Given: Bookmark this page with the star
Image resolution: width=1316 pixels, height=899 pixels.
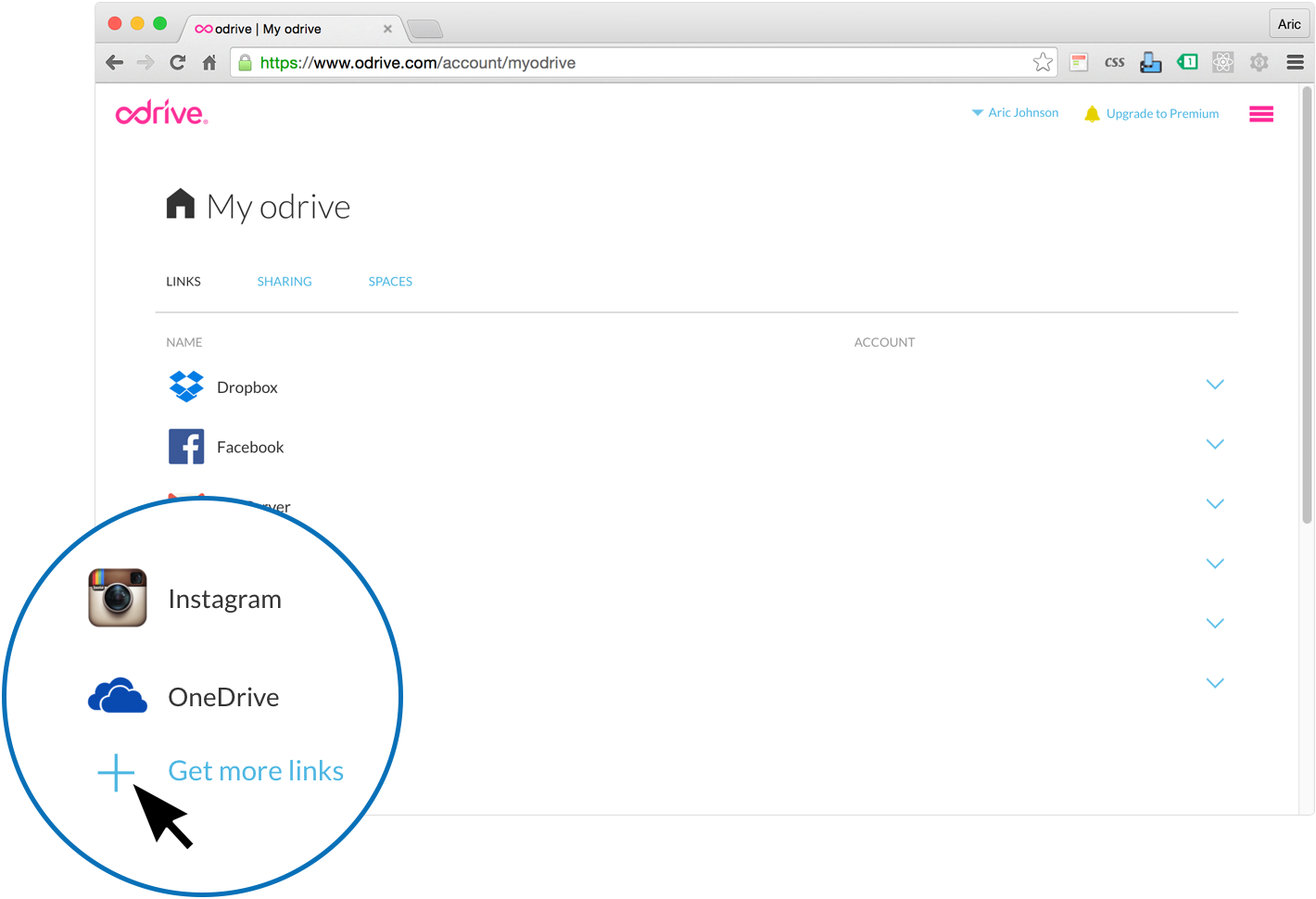Looking at the screenshot, I should [x=1043, y=62].
